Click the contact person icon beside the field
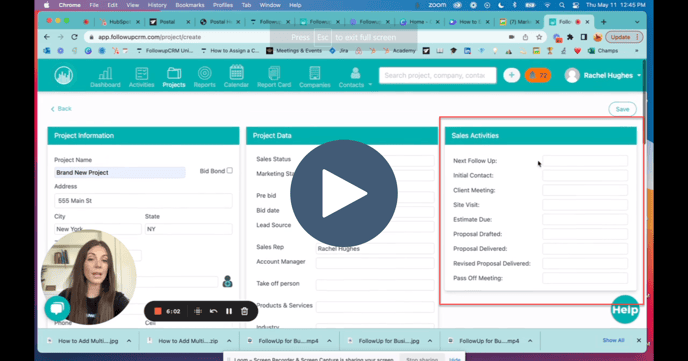688x361 pixels. [x=227, y=281]
